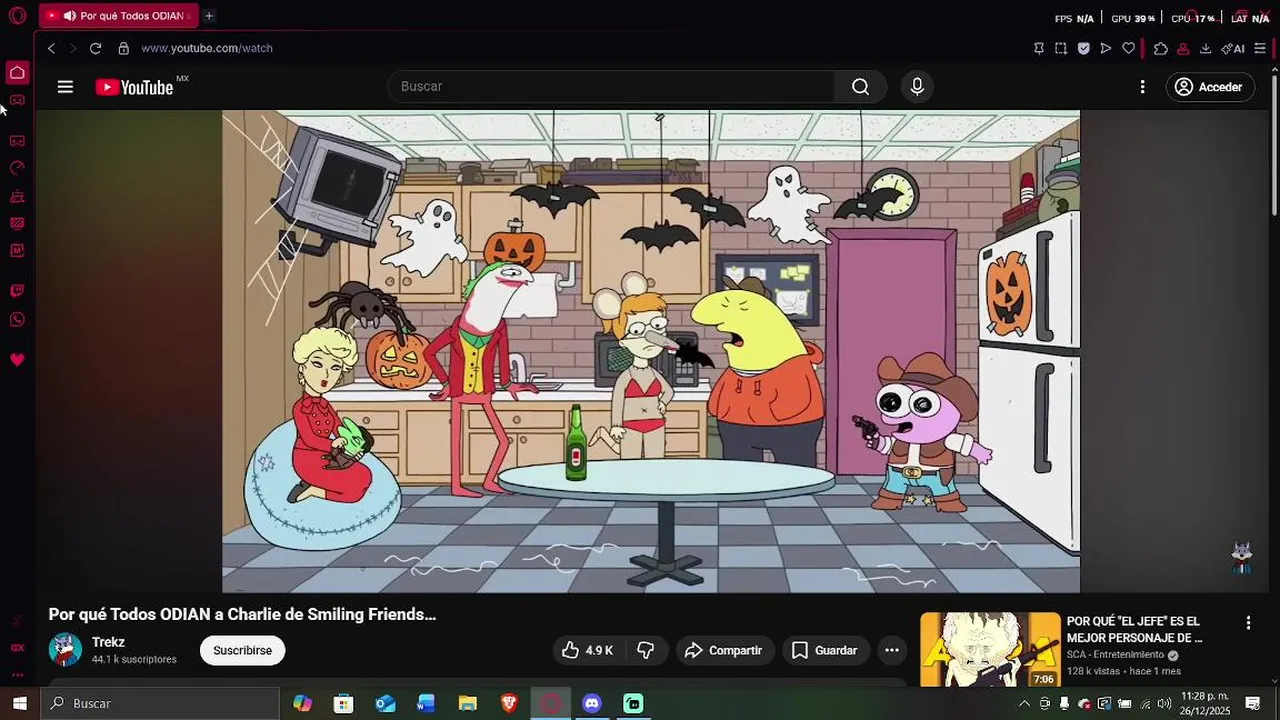The height and width of the screenshot is (720, 1280).
Task: Open the Trekz channel name link
Action: click(x=108, y=642)
